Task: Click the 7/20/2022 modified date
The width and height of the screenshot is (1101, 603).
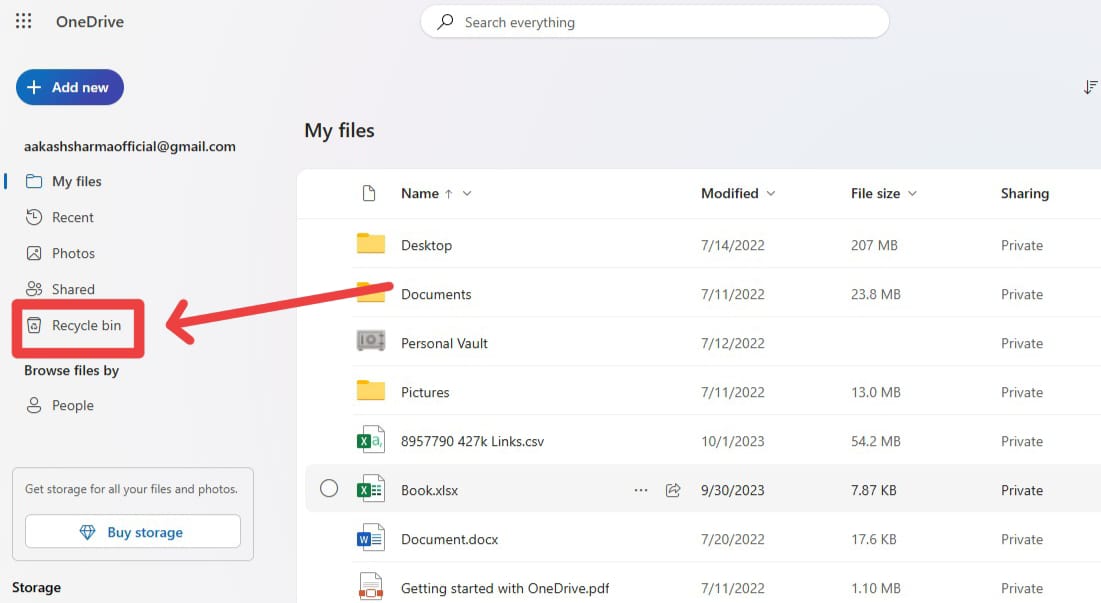Action: coord(732,539)
